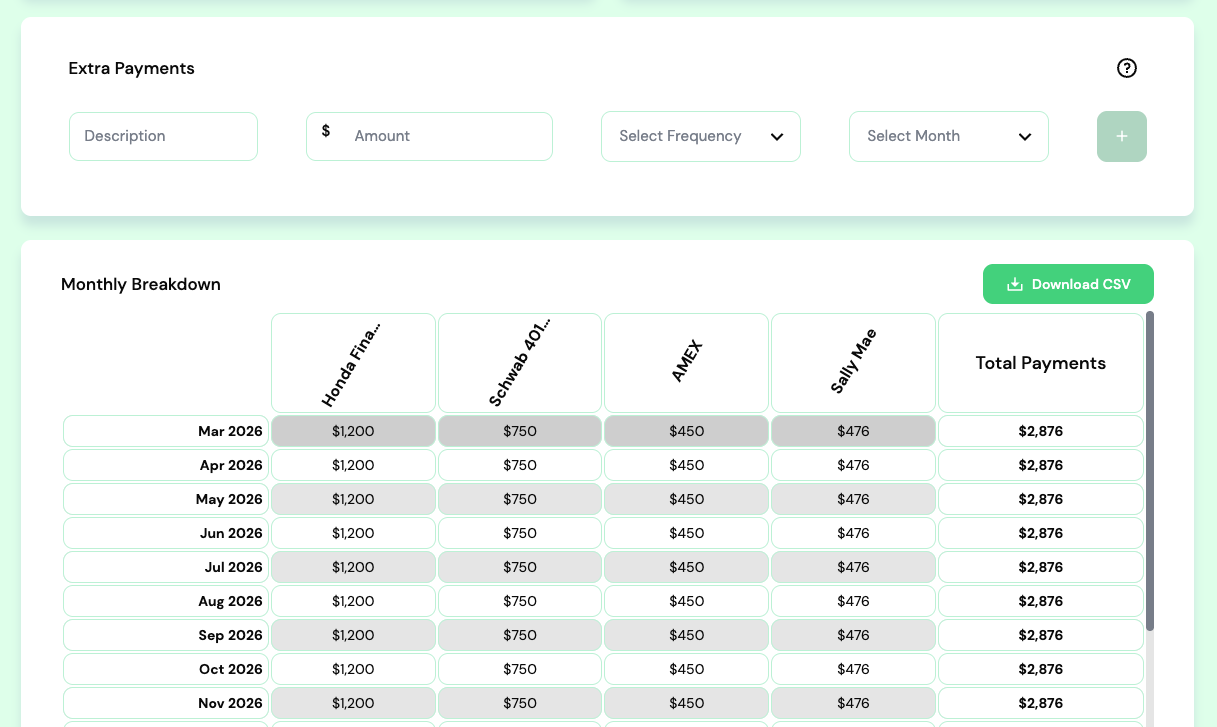This screenshot has height=727, width=1217.
Task: Select the Jun 2026 row label
Action: (x=166, y=533)
